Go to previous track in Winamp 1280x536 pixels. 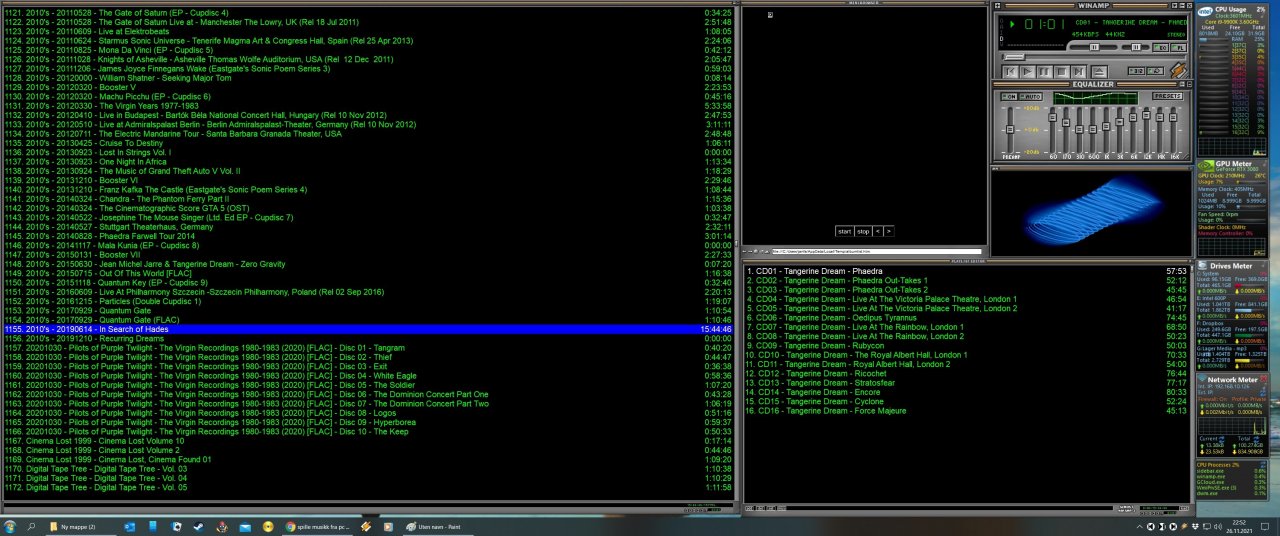pos(1011,72)
